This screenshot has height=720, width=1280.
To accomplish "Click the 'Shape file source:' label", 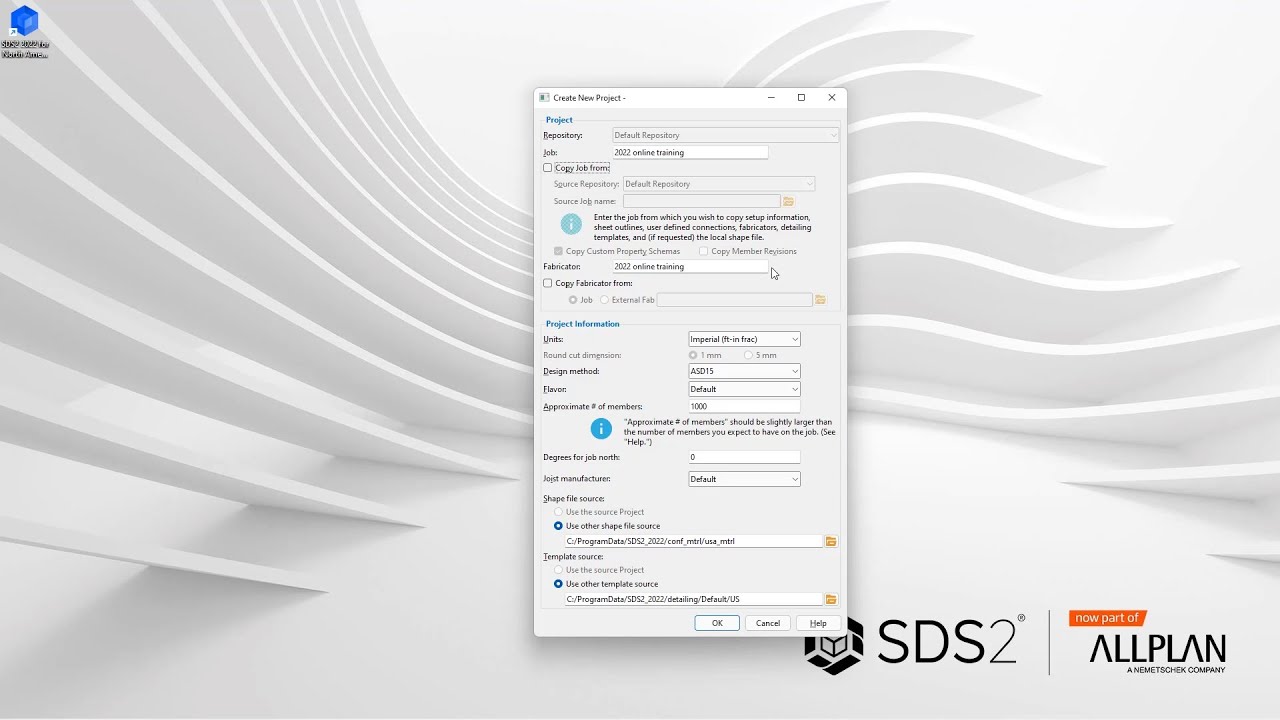I will point(574,498).
